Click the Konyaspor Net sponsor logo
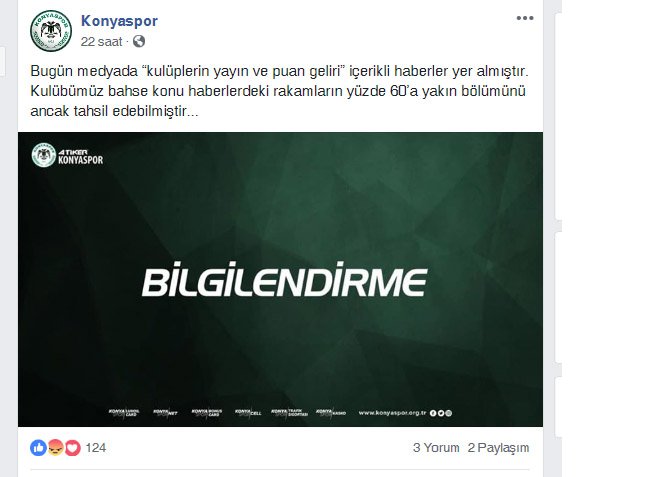 click(x=165, y=412)
